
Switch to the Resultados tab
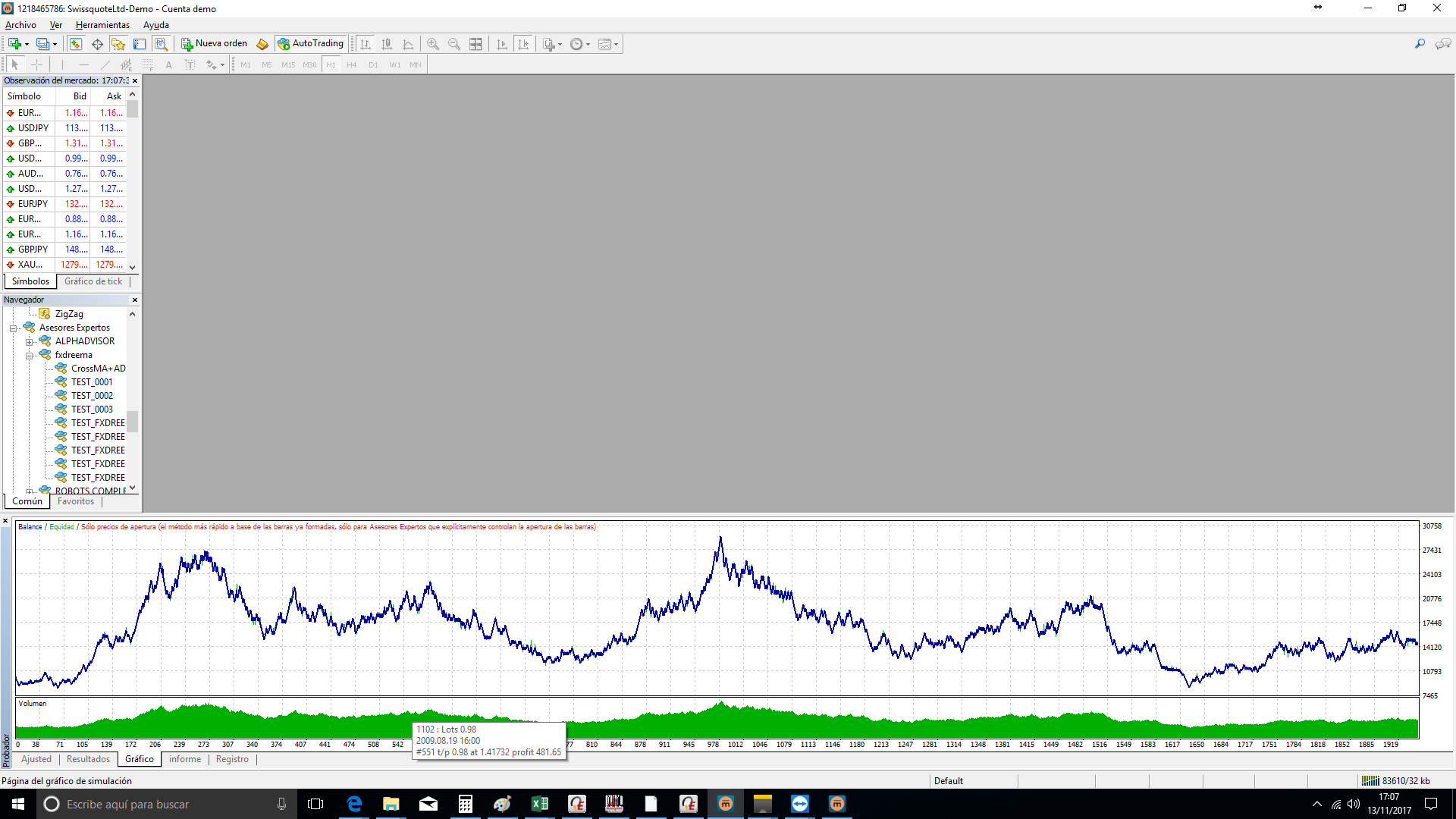point(88,759)
